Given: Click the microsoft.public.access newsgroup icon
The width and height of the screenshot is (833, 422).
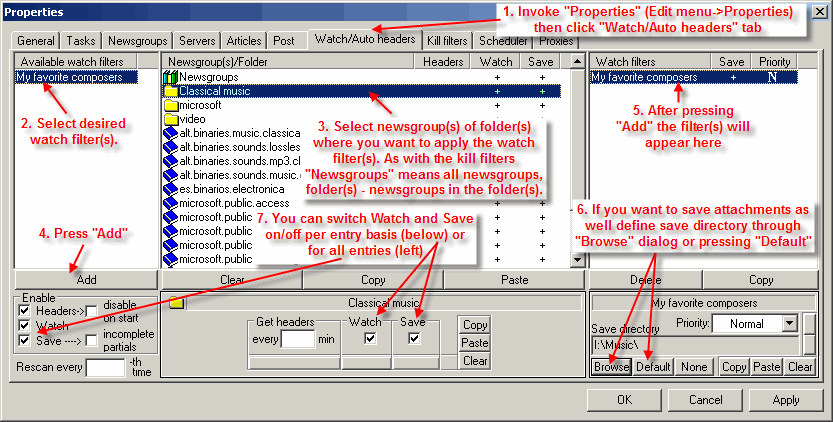Looking at the screenshot, I should [170, 203].
